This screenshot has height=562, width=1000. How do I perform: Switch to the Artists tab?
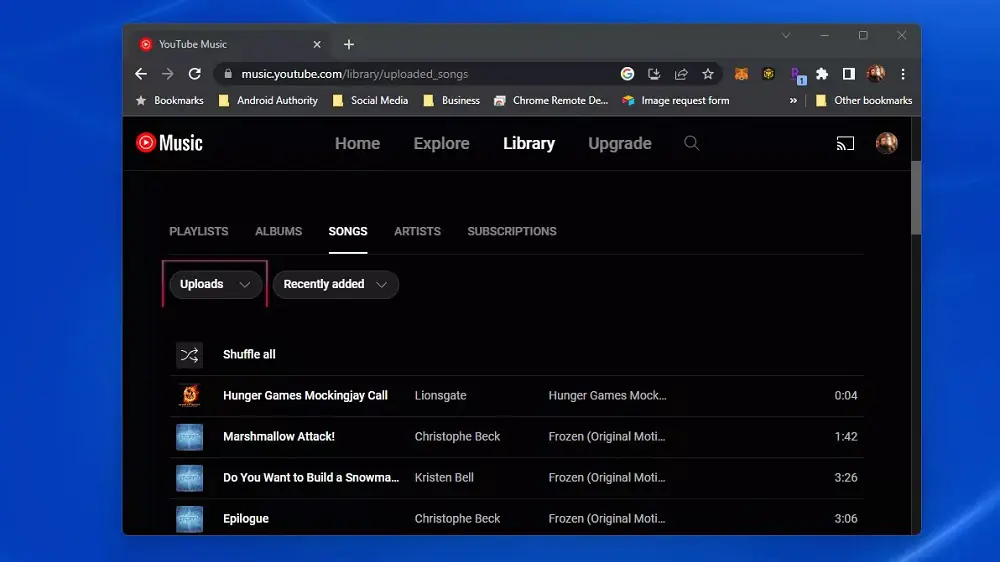(417, 231)
